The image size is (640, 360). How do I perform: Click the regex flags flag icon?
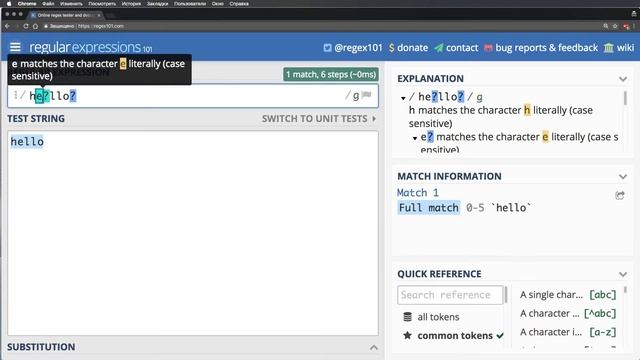tap(367, 95)
